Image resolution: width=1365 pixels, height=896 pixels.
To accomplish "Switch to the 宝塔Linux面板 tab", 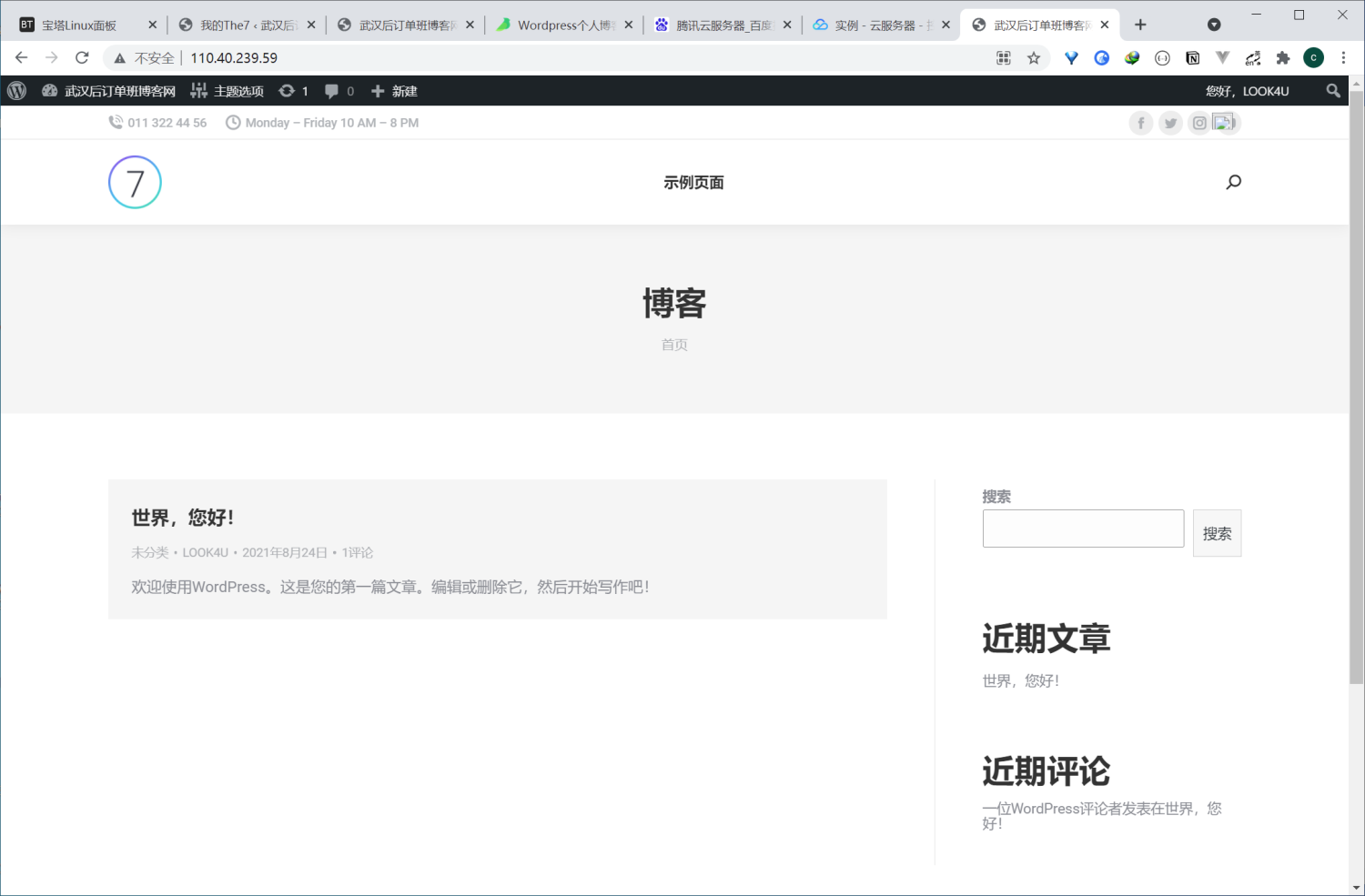I will (x=77, y=24).
